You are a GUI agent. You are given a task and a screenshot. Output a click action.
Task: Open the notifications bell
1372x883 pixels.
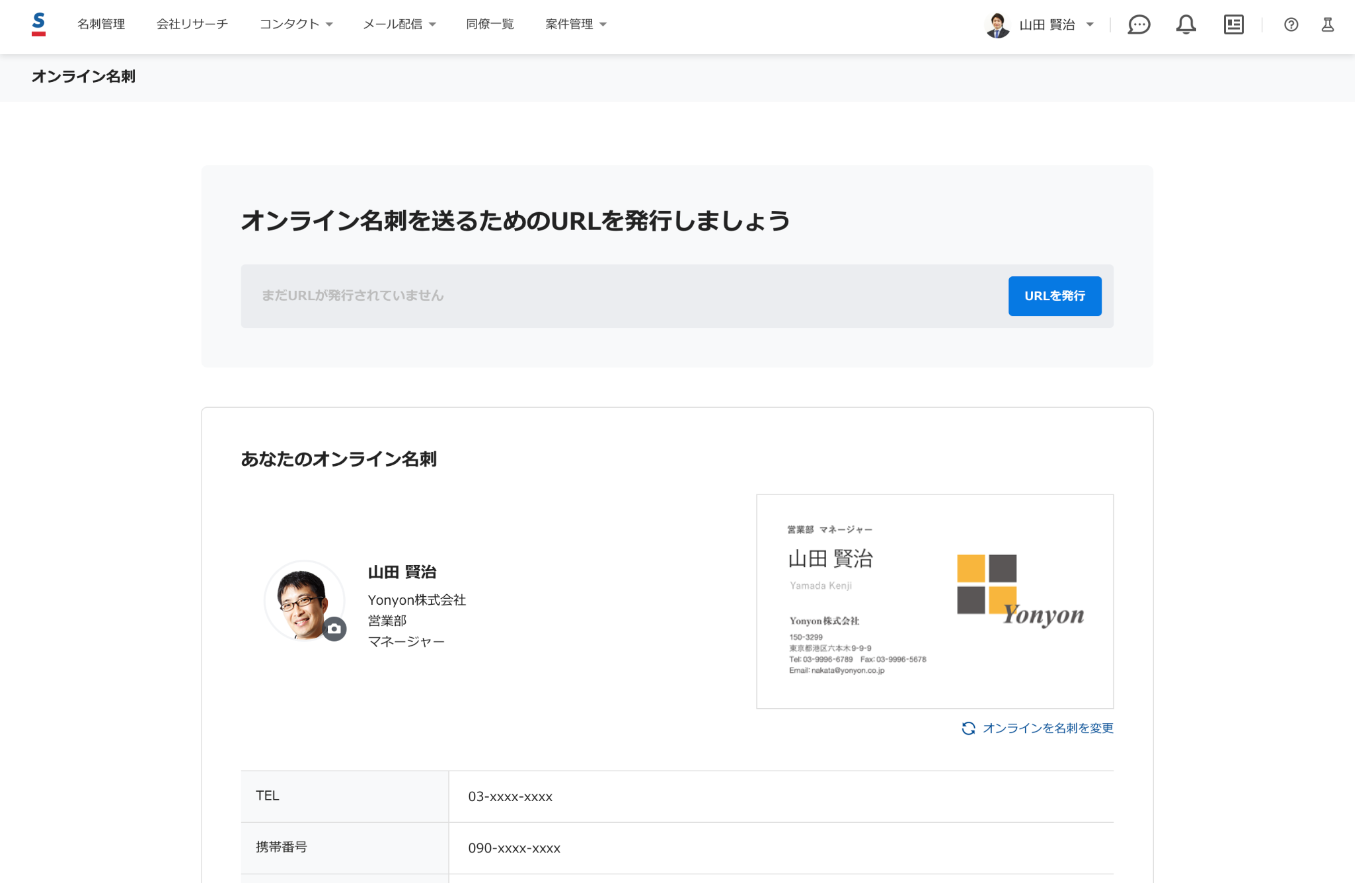click(x=1186, y=24)
